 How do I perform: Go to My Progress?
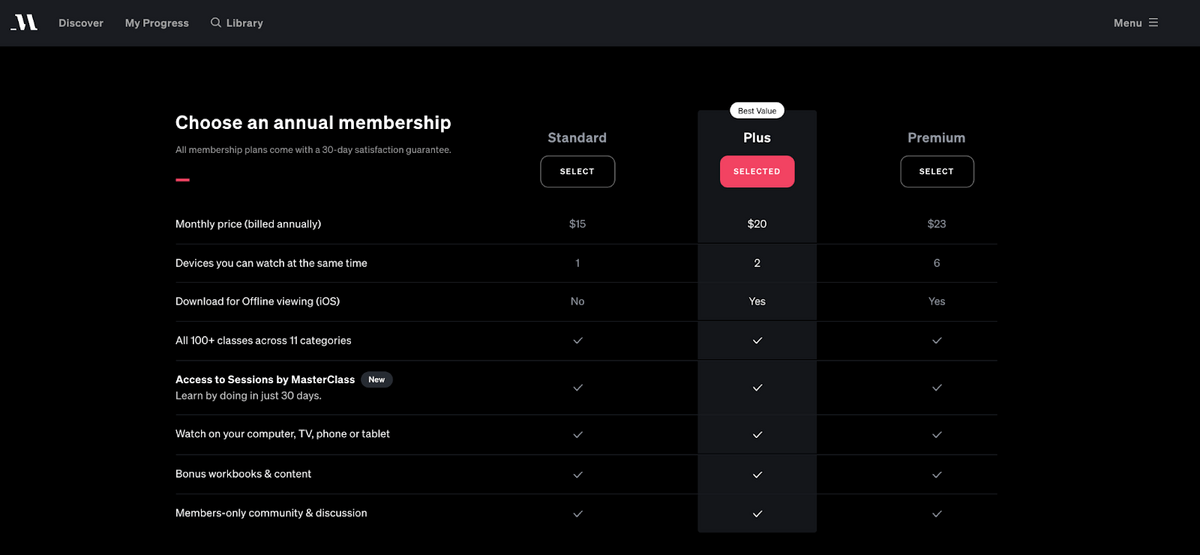[157, 23]
